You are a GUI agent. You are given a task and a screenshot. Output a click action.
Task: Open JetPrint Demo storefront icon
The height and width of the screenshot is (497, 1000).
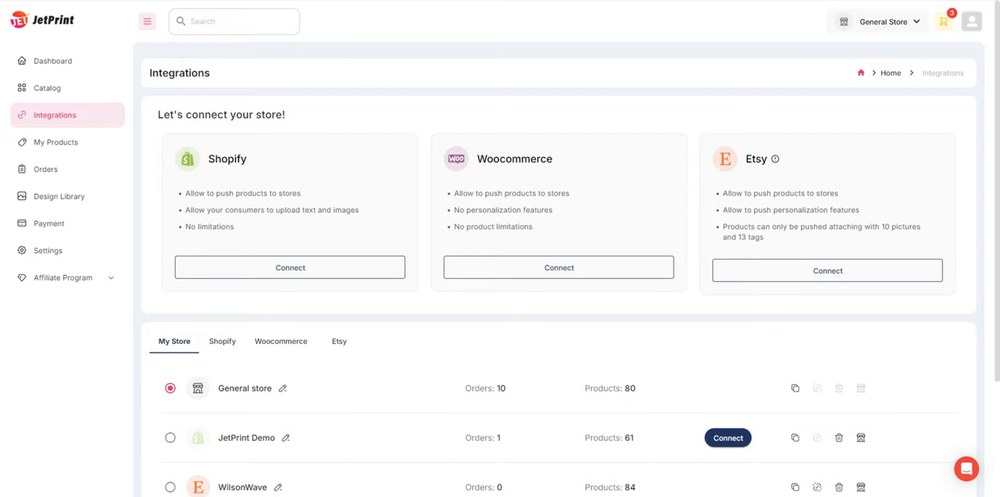click(860, 438)
